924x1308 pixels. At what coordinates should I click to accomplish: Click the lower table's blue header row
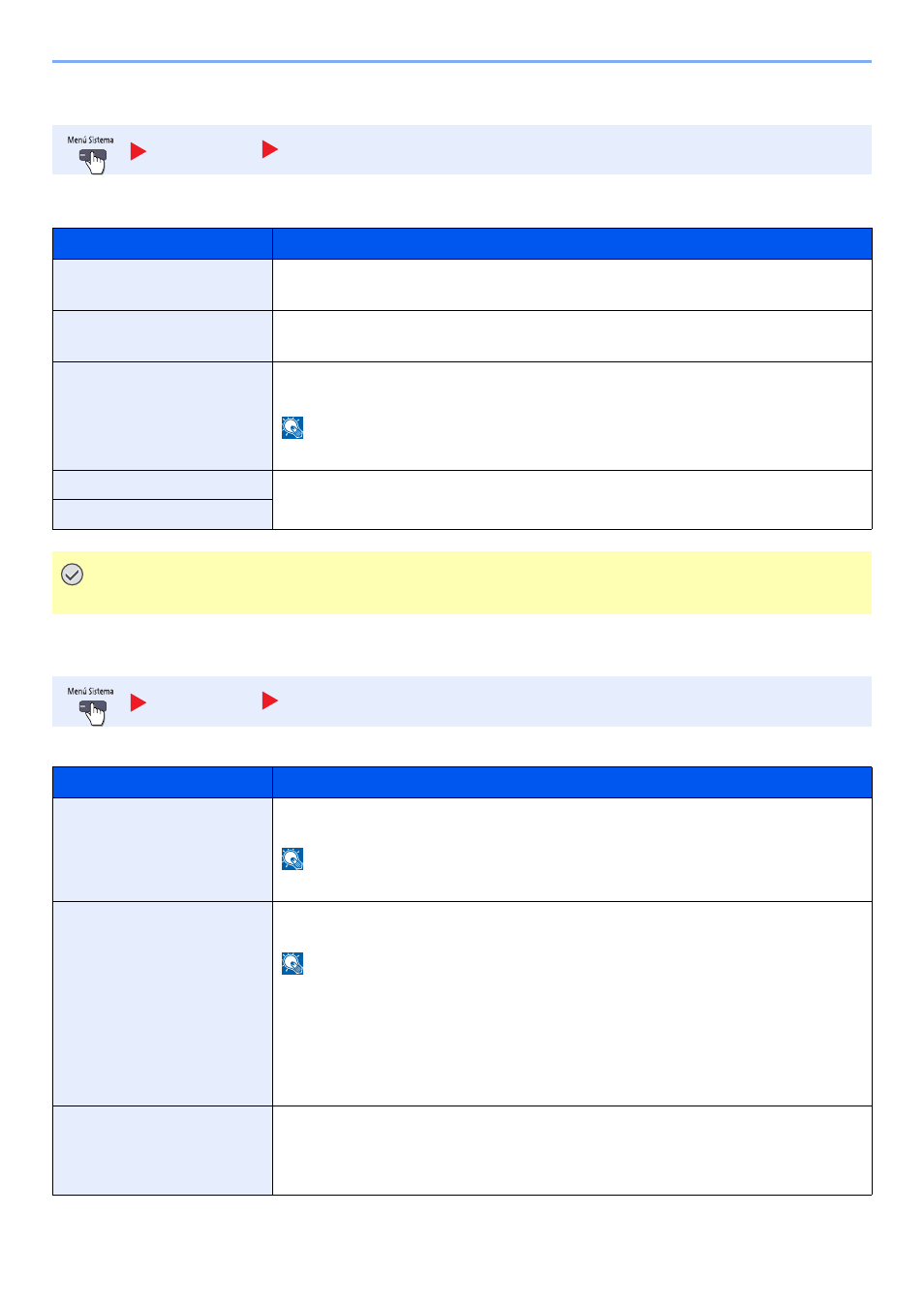click(462, 782)
